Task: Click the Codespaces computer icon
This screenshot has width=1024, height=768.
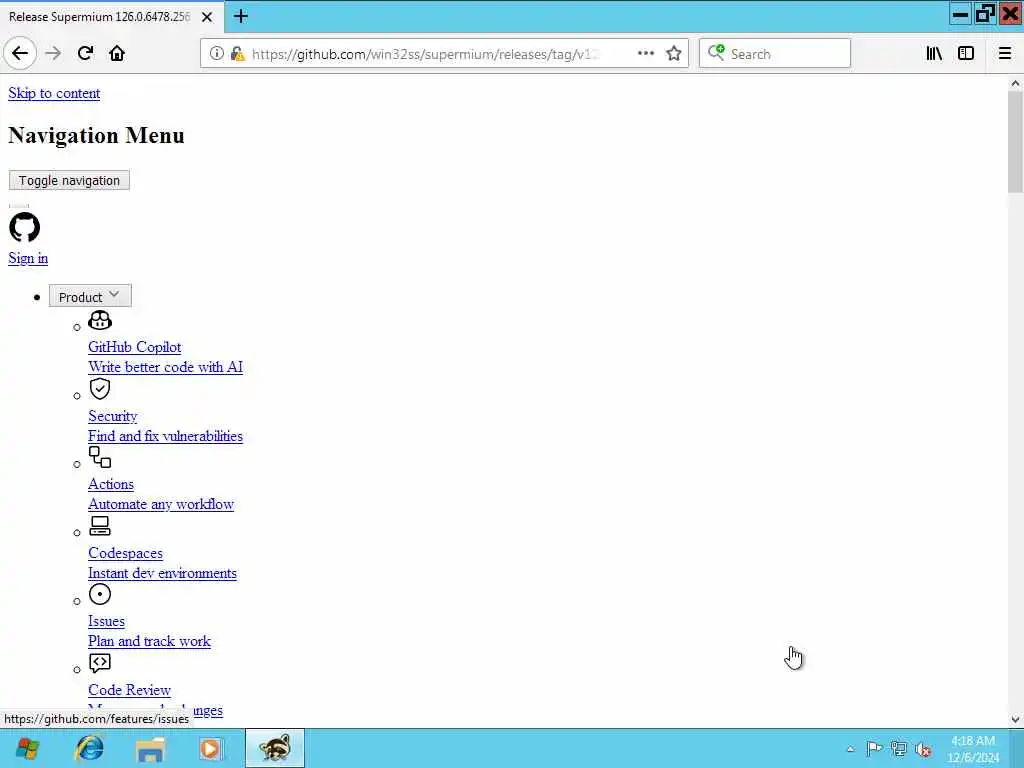Action: click(100, 526)
